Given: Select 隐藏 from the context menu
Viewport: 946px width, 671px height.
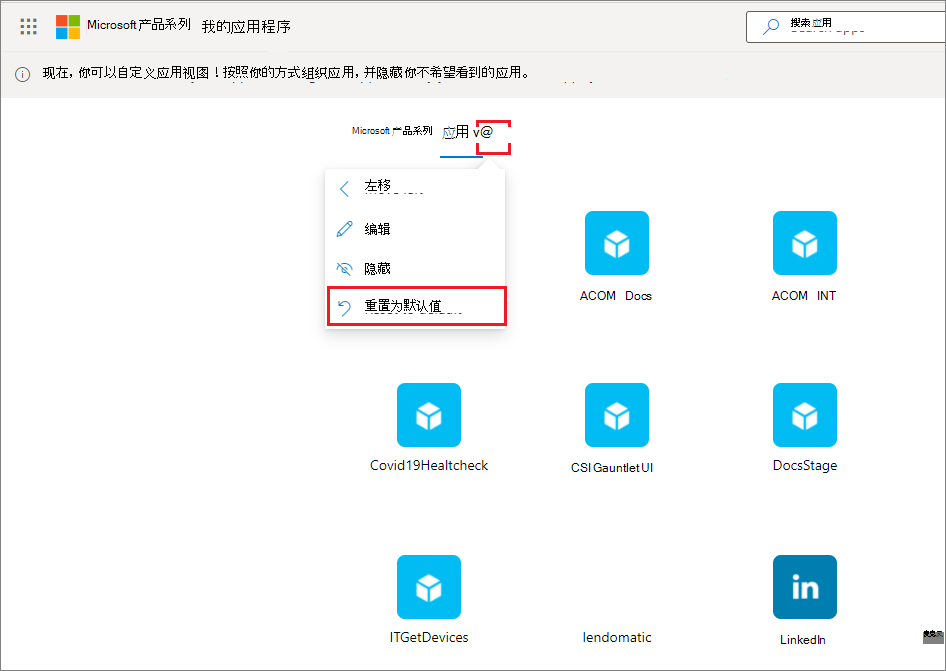Looking at the screenshot, I should [x=415, y=268].
